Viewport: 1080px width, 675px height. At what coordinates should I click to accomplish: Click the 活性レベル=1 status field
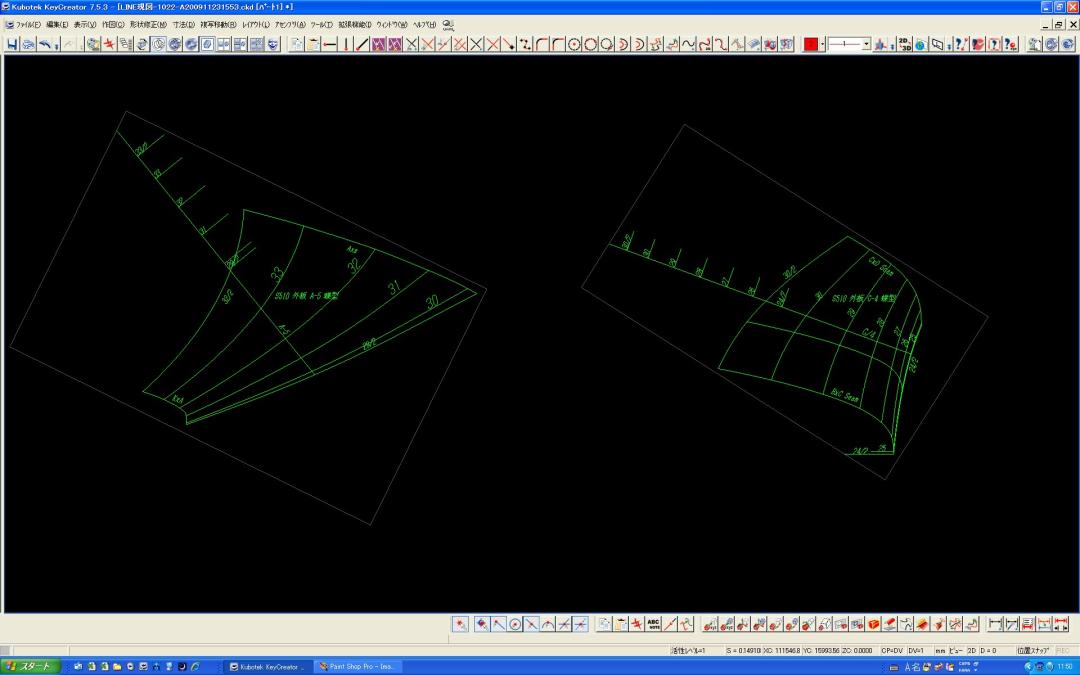point(688,650)
